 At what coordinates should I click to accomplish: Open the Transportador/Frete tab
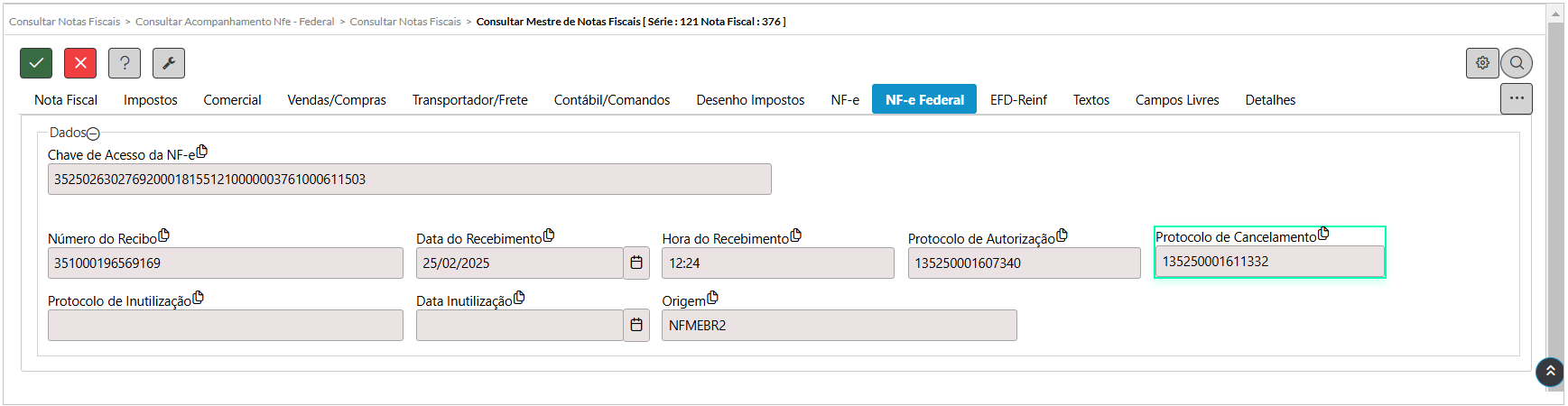(x=469, y=100)
